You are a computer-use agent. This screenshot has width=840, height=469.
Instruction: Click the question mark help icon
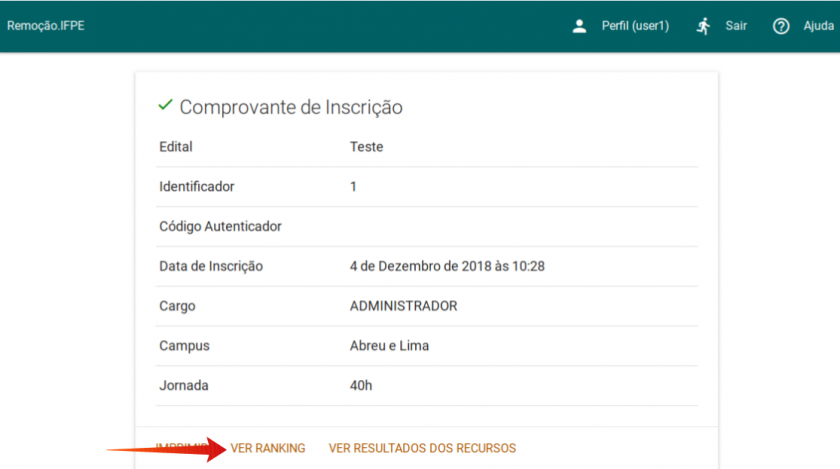(x=781, y=26)
